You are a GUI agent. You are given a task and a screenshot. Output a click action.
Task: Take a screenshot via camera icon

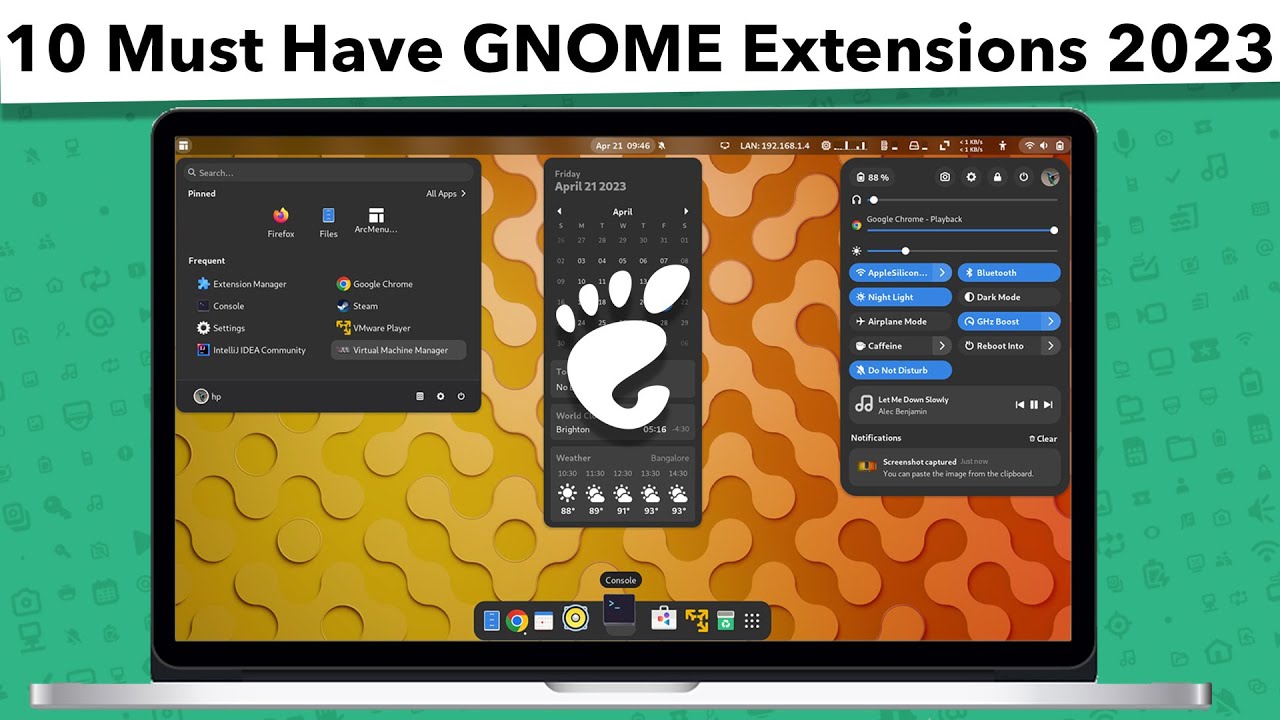point(945,177)
